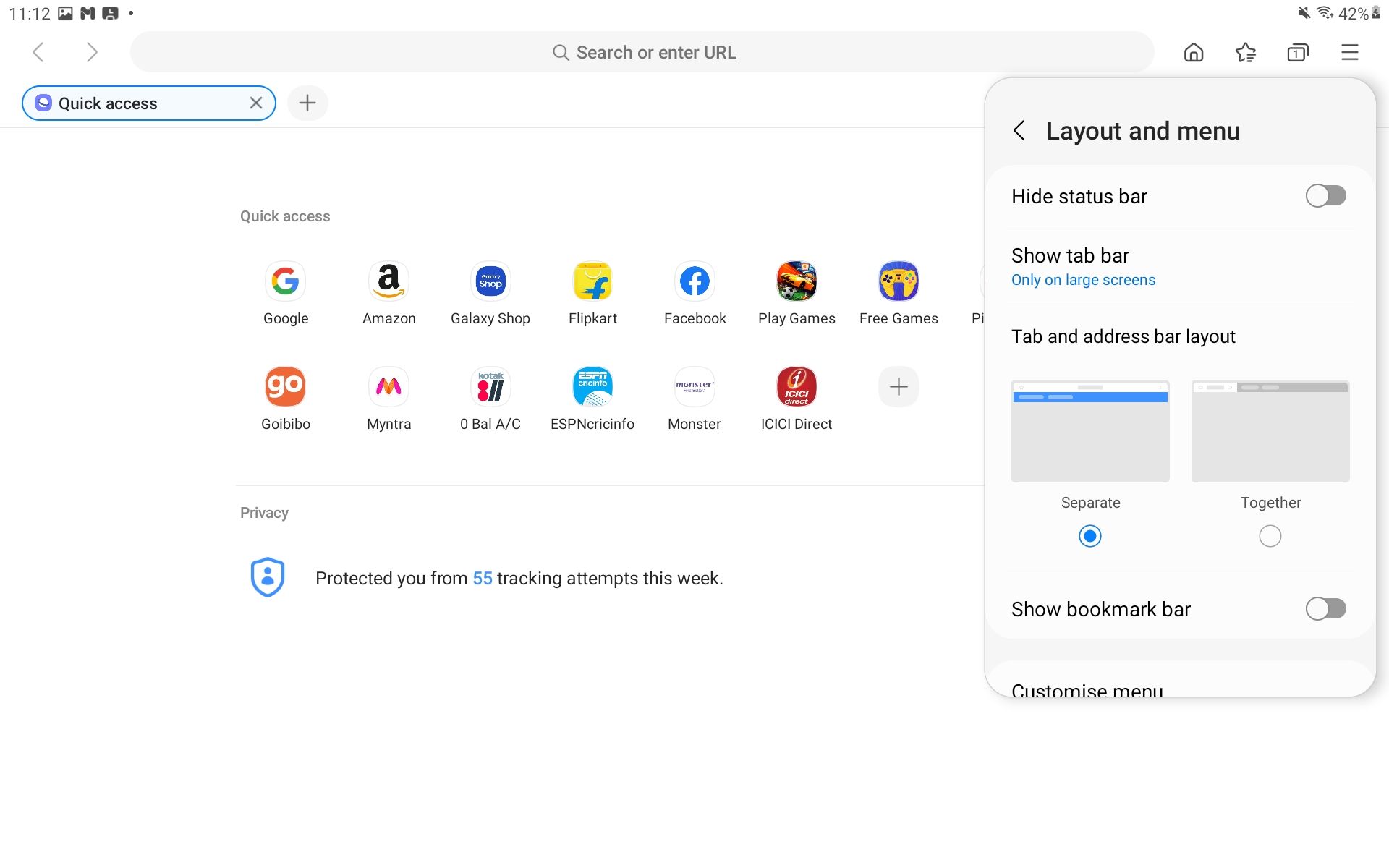Click the Search or enter URL field
This screenshot has height=868, width=1389.
(x=642, y=51)
